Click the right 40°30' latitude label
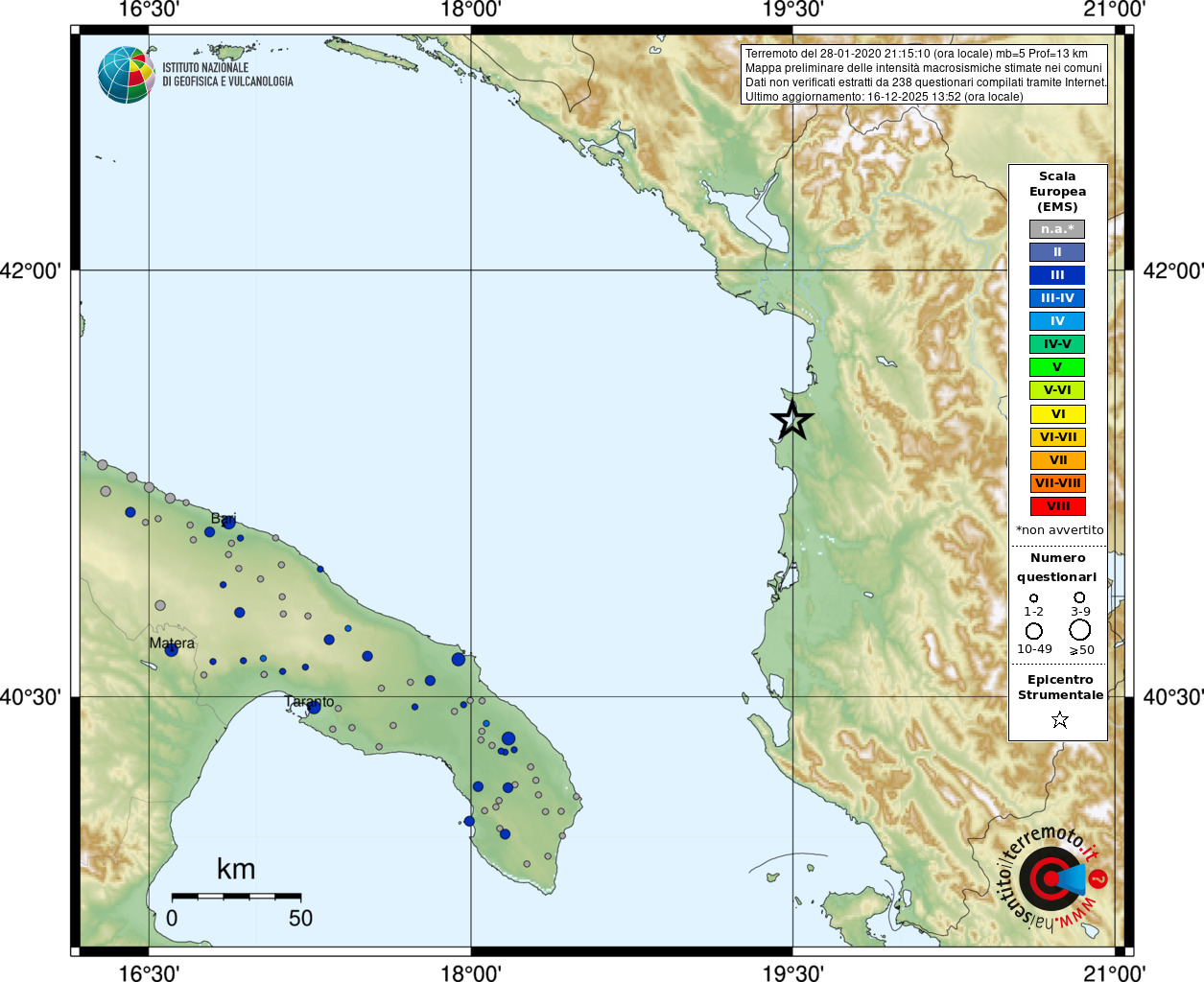The image size is (1204, 982). (1173, 697)
